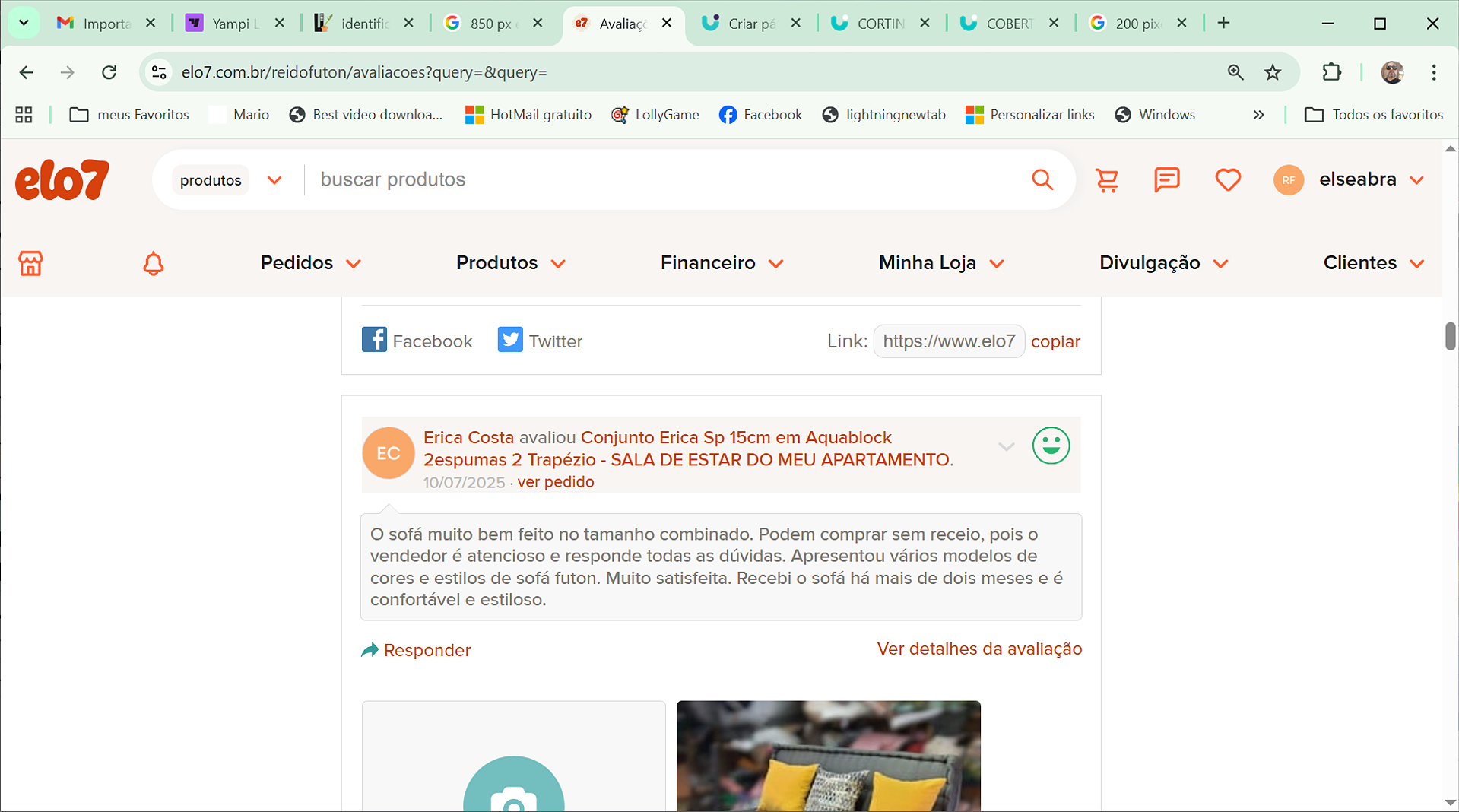The image size is (1459, 812).
Task: Share review on Twitter
Action: click(x=540, y=341)
